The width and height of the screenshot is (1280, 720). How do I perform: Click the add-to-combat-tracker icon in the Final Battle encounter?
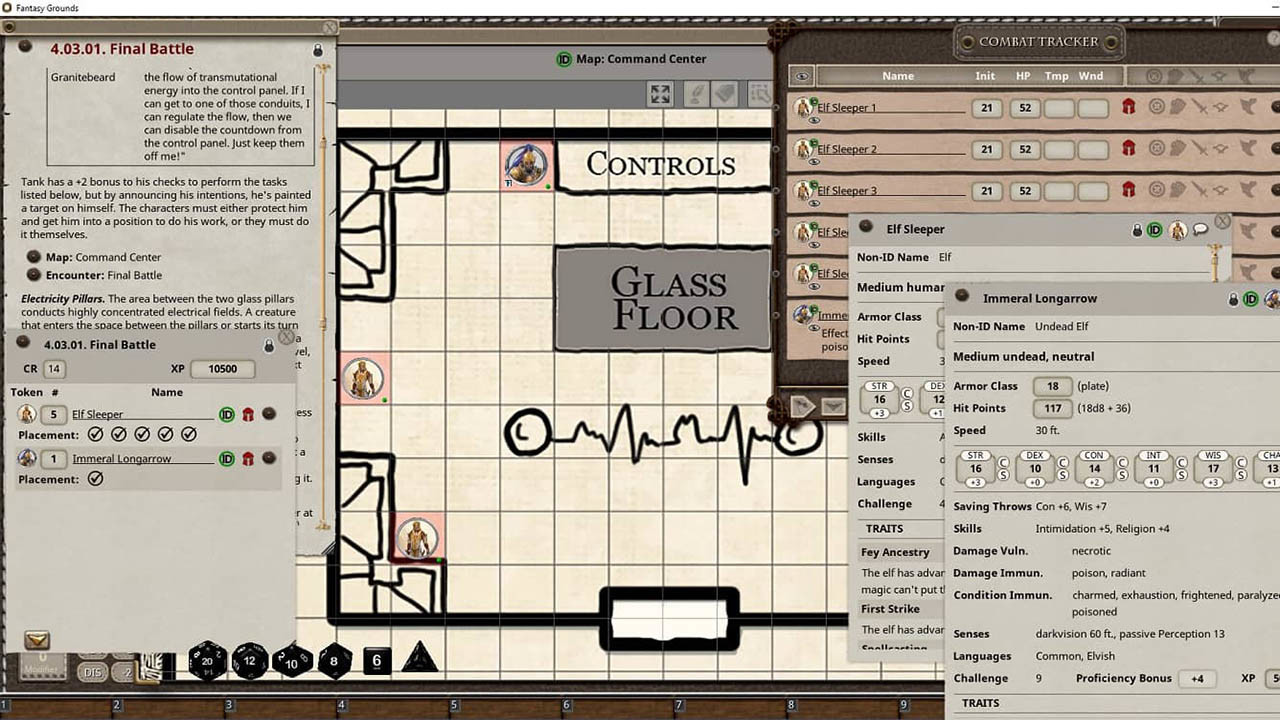point(38,640)
